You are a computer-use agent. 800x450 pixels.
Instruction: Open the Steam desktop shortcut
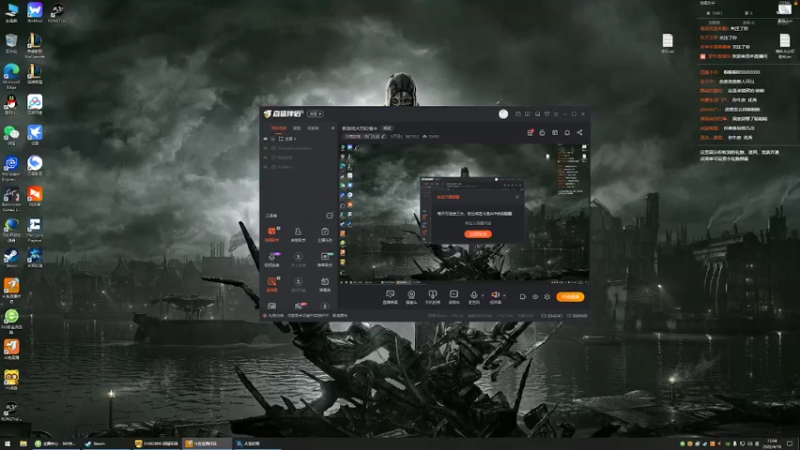(11, 258)
